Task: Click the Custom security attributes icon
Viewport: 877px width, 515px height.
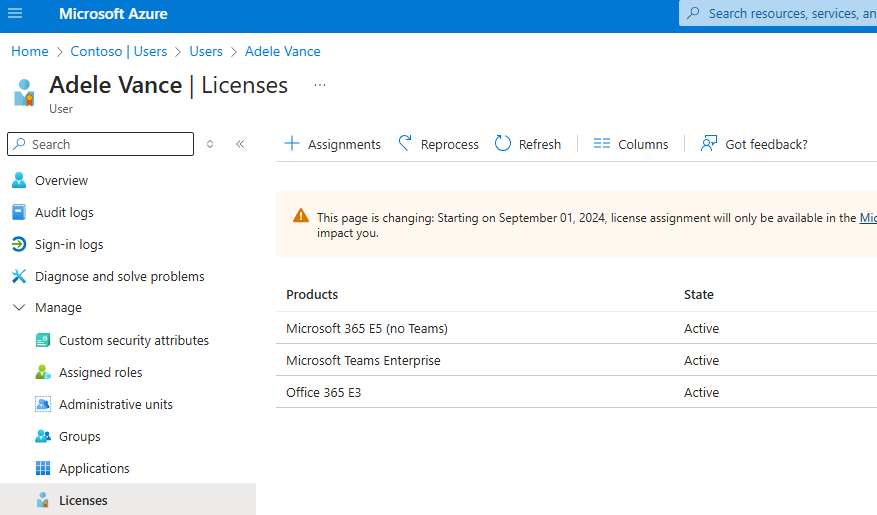Action: point(43,340)
